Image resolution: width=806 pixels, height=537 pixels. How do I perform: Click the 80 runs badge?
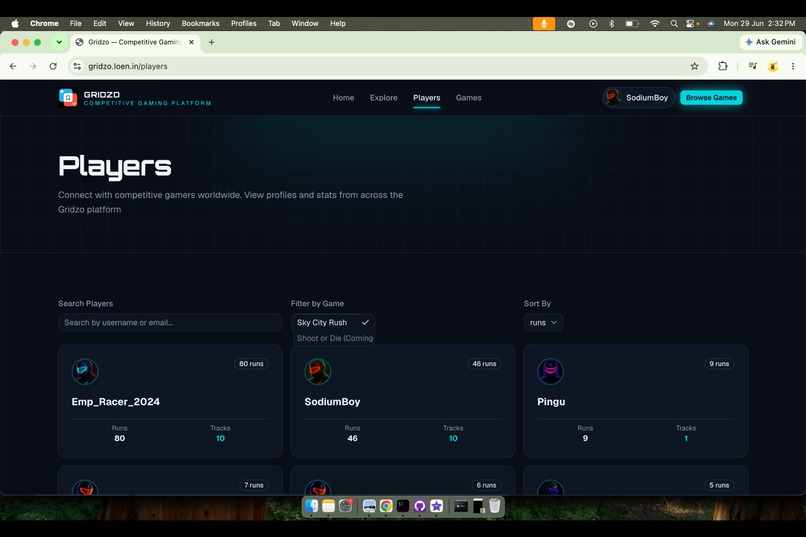point(251,364)
